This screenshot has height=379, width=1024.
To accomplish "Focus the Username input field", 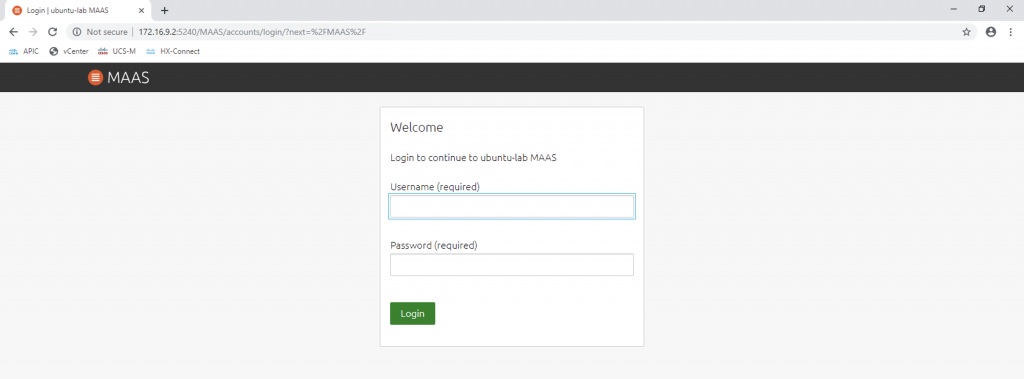I will pos(511,206).
